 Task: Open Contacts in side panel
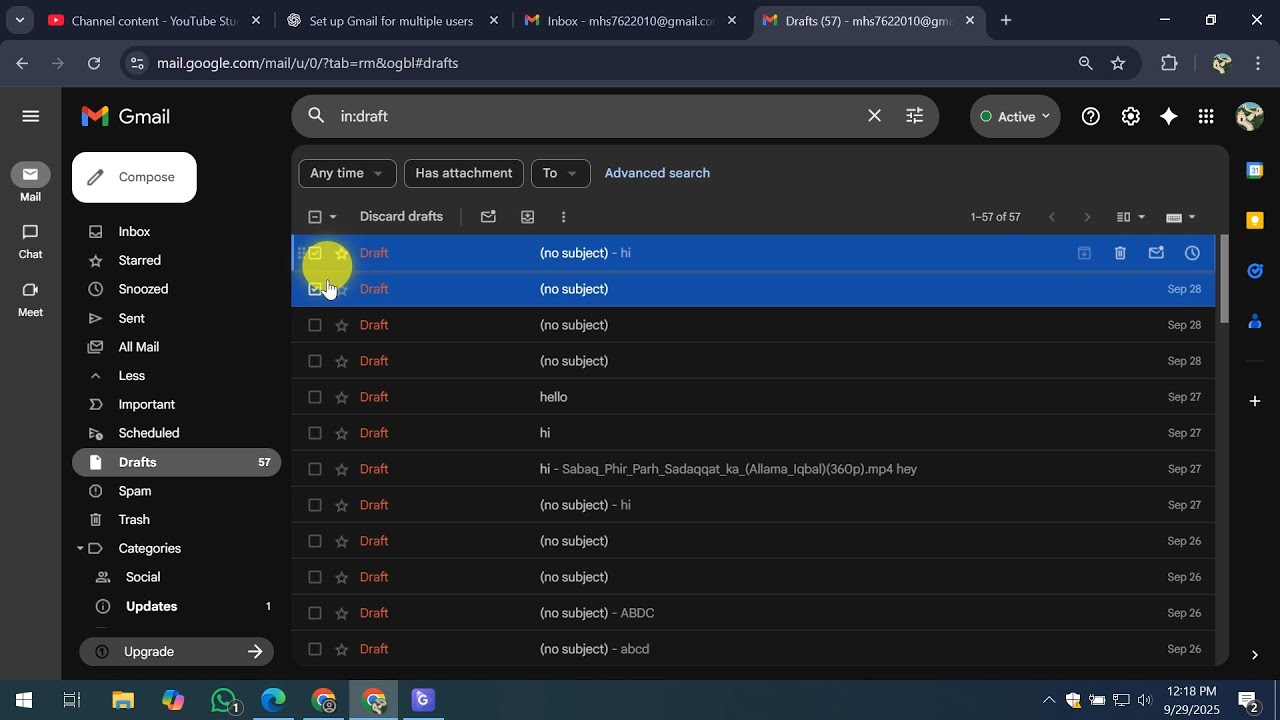click(x=1255, y=321)
